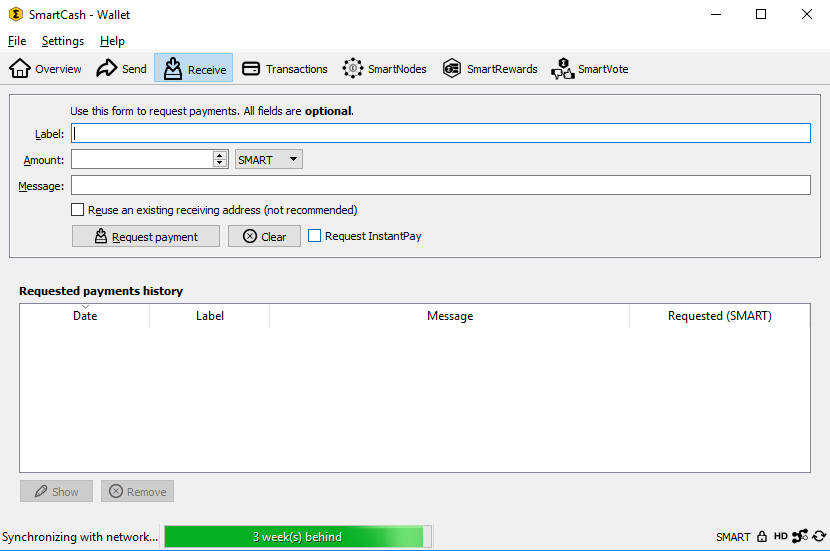This screenshot has width=830, height=551.
Task: Open the Help menu
Action: point(112,41)
